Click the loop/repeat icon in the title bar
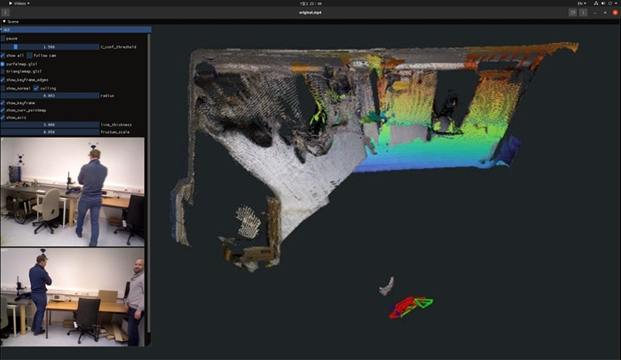Viewport: 621px width, 360px height. 573,13
